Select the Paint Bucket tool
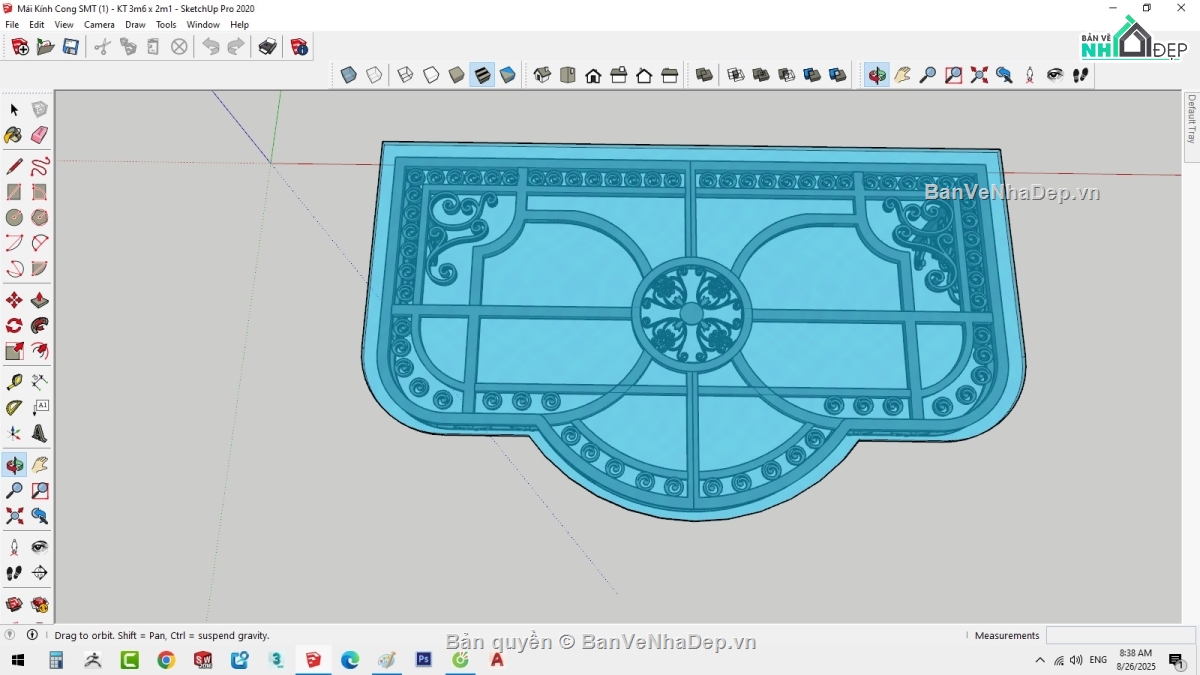Image resolution: width=1200 pixels, height=675 pixels. (14, 135)
